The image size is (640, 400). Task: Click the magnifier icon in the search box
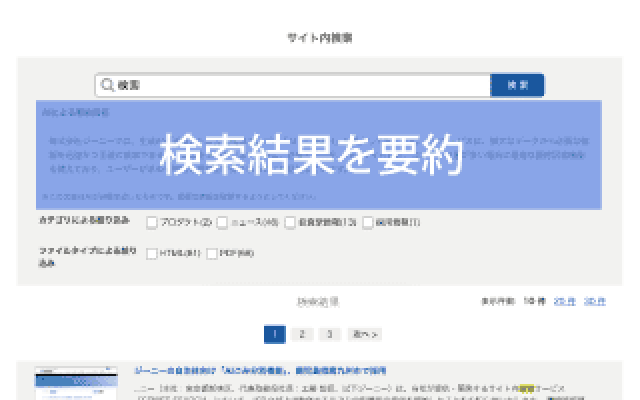click(107, 85)
